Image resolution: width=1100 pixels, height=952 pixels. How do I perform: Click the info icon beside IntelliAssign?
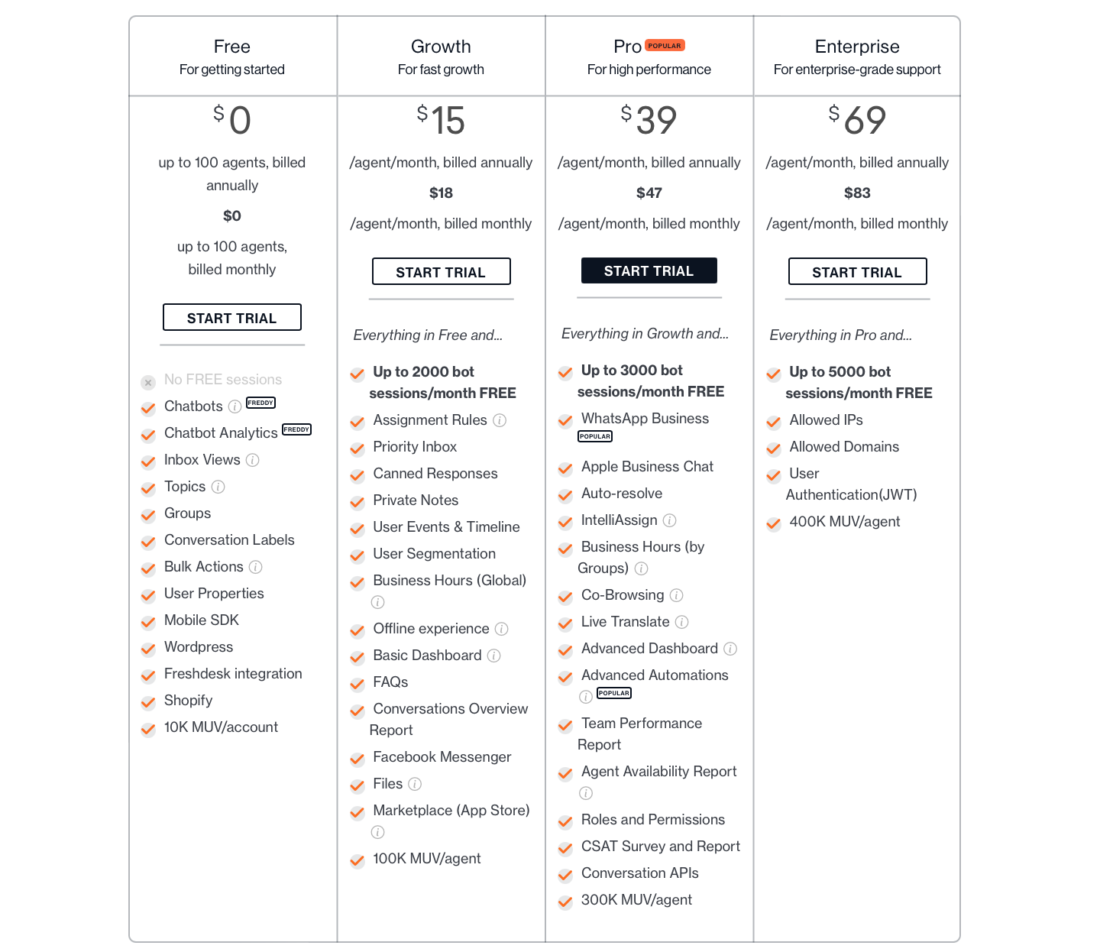point(668,520)
